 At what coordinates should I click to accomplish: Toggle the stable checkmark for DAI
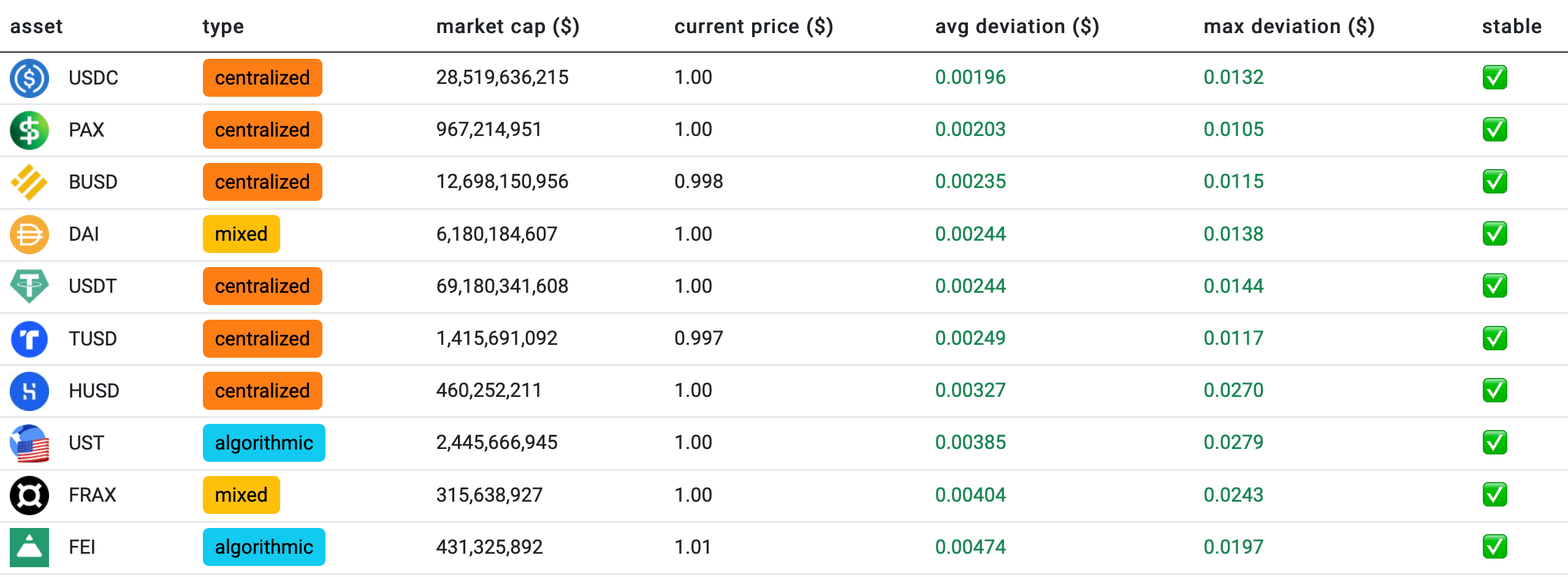point(1494,234)
